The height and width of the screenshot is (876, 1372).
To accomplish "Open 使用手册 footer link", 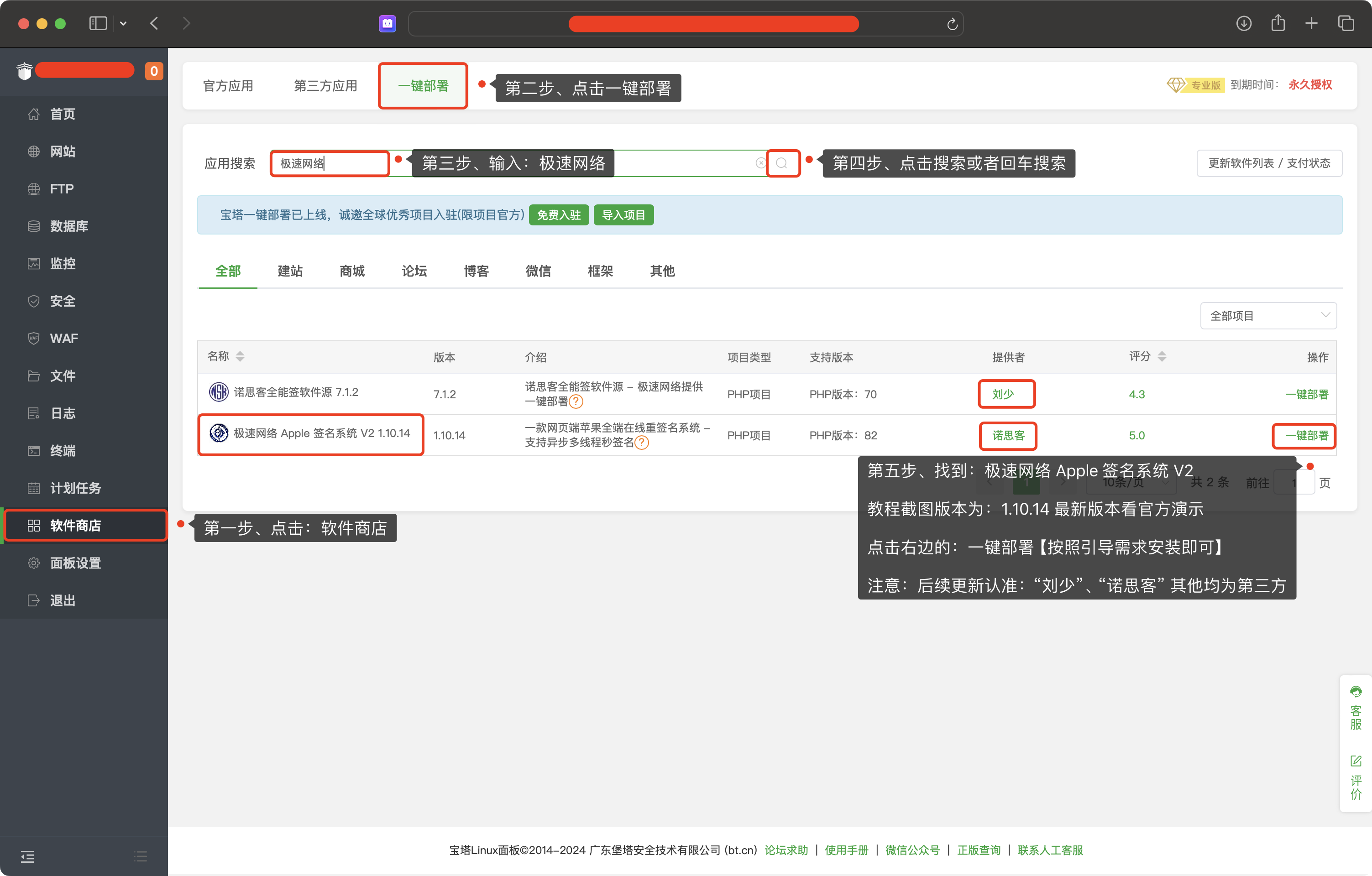I will [847, 850].
